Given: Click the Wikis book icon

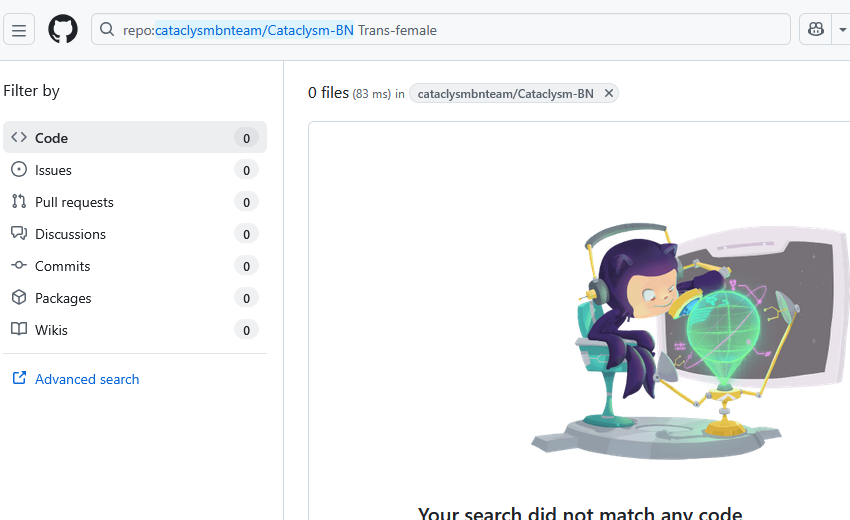Looking at the screenshot, I should (x=19, y=329).
